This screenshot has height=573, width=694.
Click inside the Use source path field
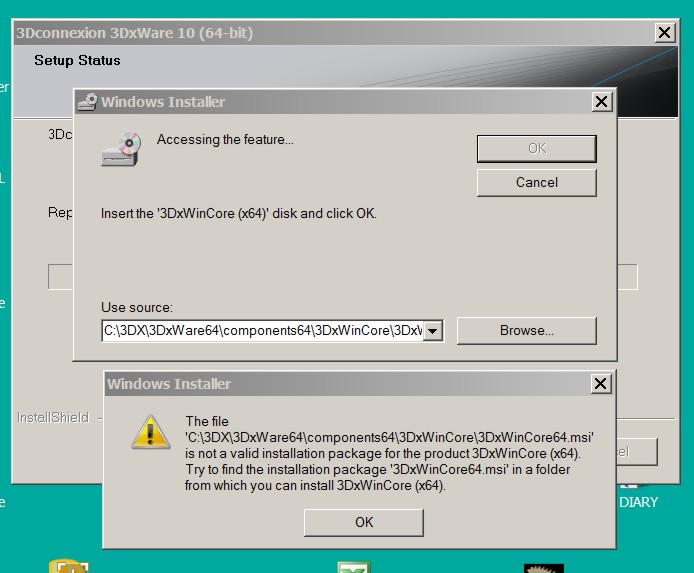[262, 331]
